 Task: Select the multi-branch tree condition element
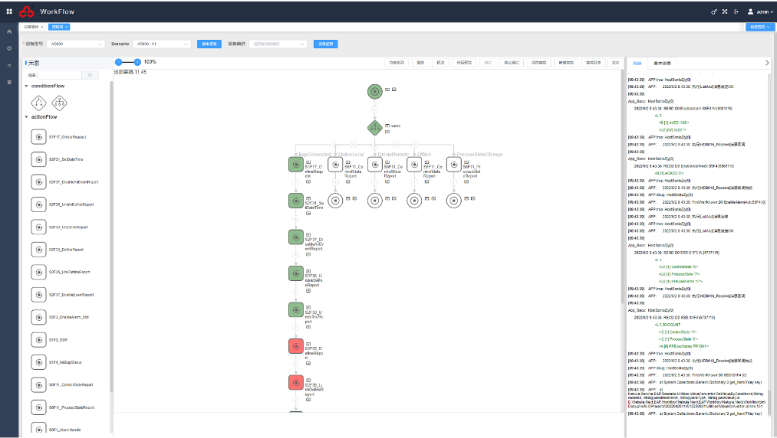(x=59, y=103)
